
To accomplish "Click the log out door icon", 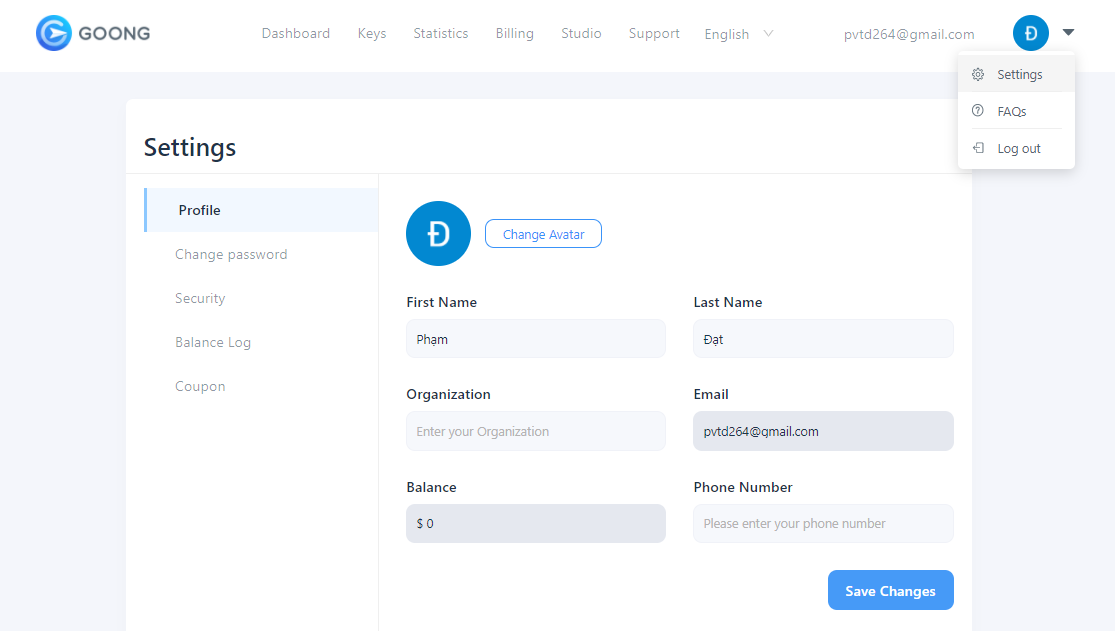I will click(x=978, y=148).
